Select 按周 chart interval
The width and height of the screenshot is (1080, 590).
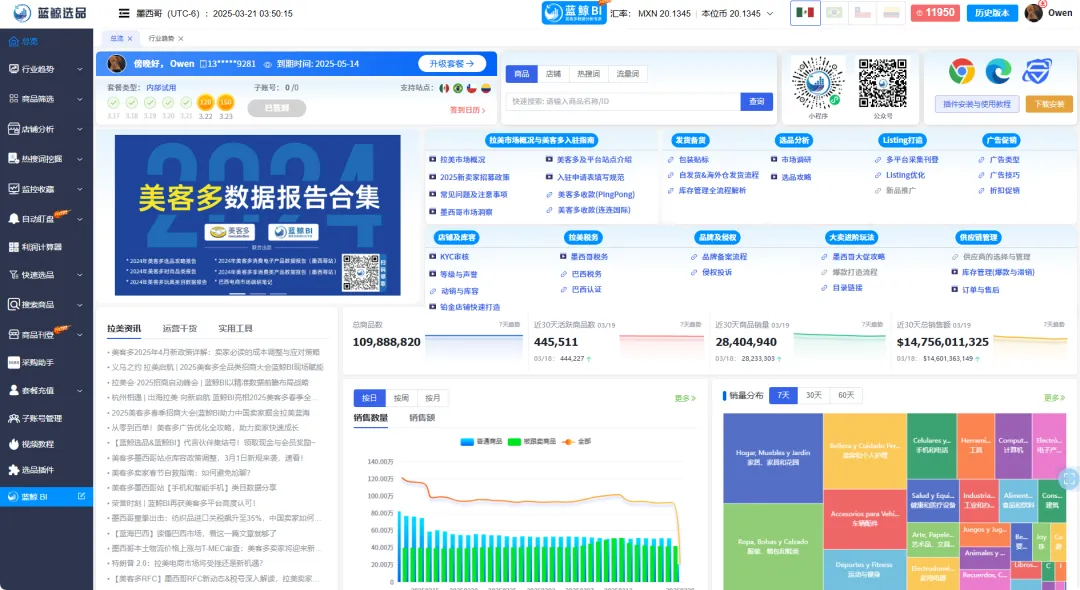click(x=401, y=398)
